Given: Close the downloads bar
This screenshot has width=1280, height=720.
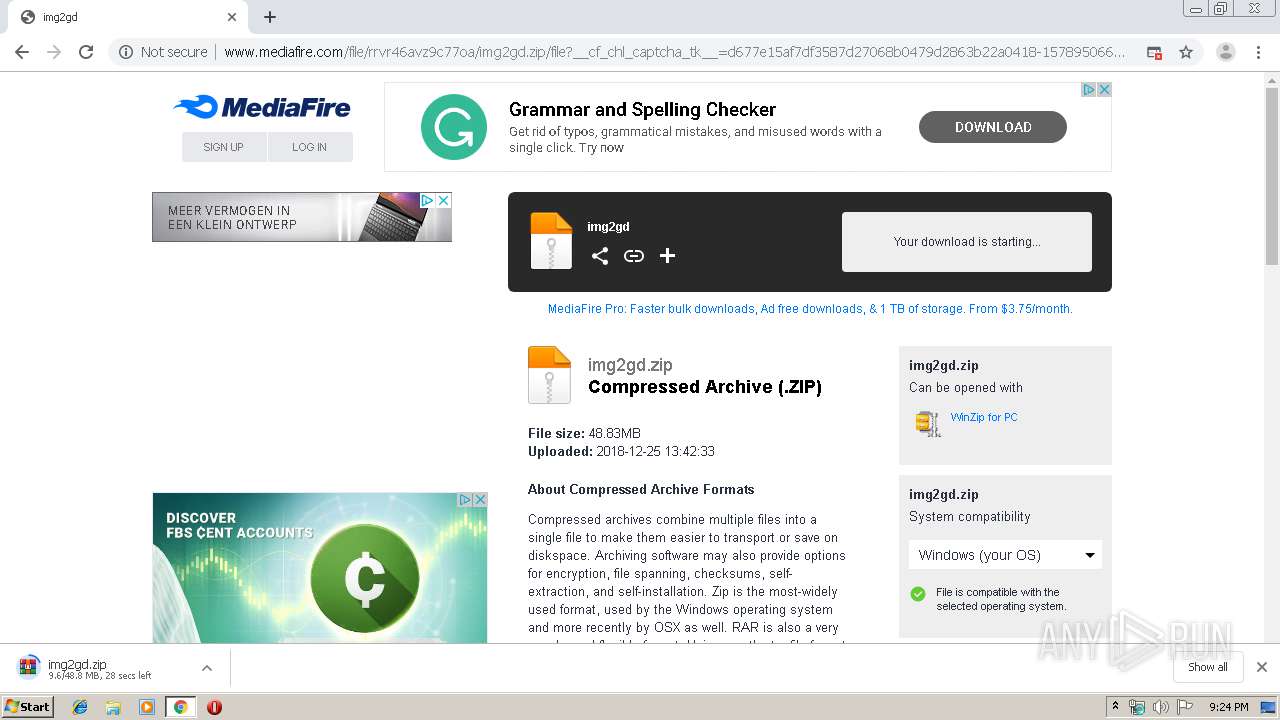Looking at the screenshot, I should [x=1262, y=667].
